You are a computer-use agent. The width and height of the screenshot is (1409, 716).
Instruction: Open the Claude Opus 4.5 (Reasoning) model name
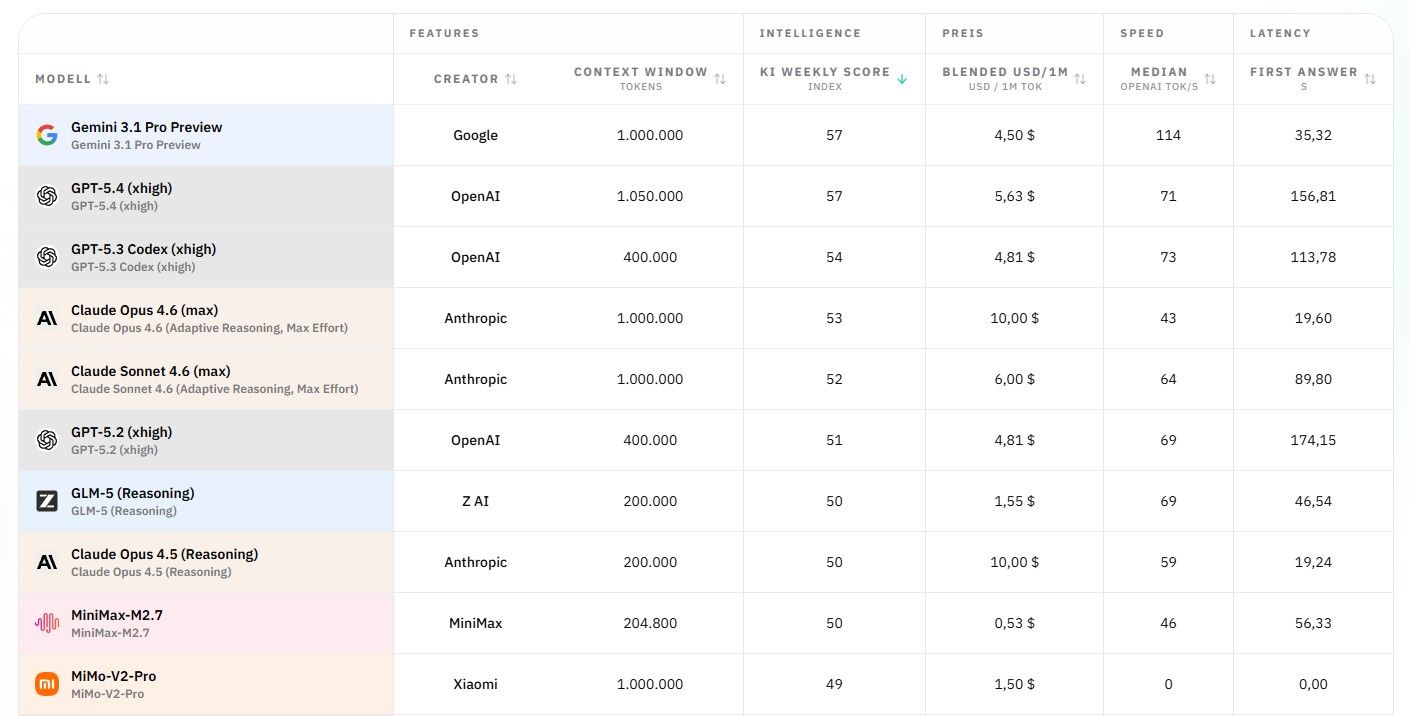pyautogui.click(x=164, y=554)
